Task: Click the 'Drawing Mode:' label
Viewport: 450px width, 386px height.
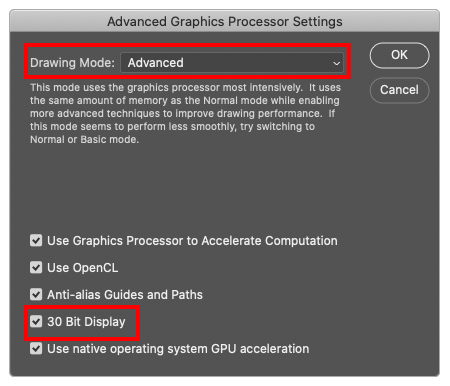Action: pyautogui.click(x=72, y=63)
